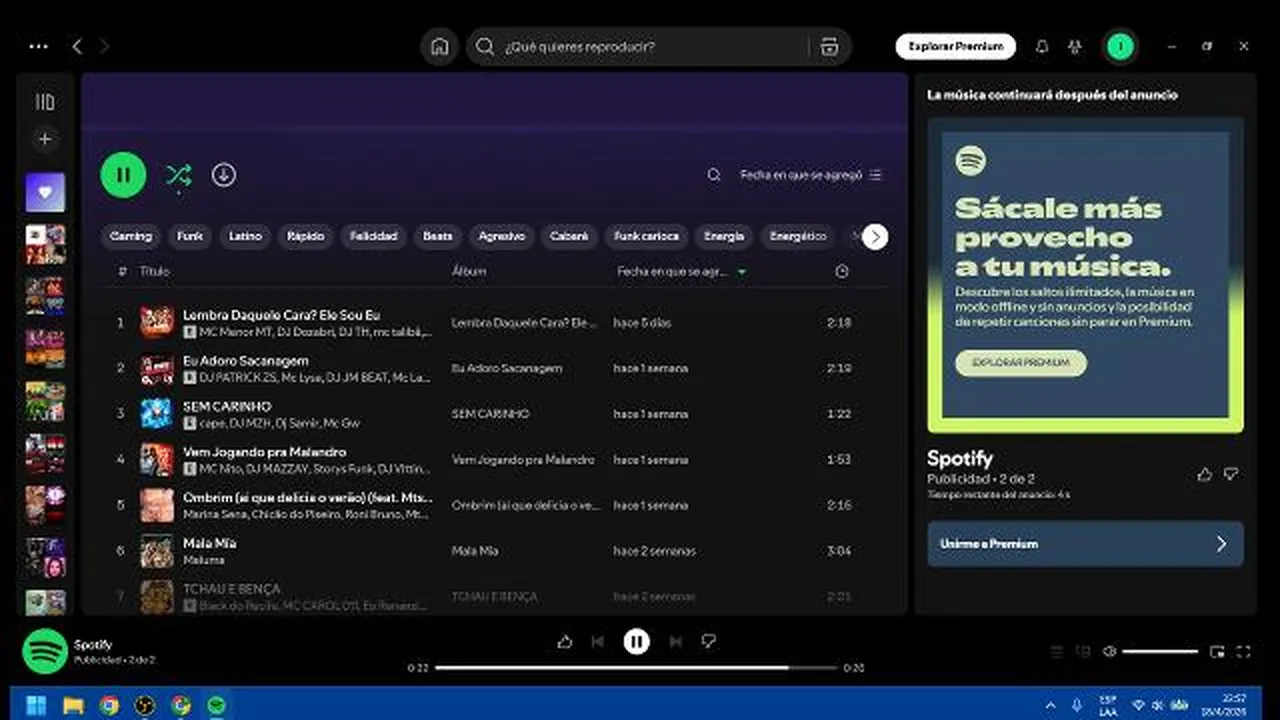Image resolution: width=1280 pixels, height=720 pixels.
Task: Enter full screen mode icon
Action: [x=1244, y=652]
